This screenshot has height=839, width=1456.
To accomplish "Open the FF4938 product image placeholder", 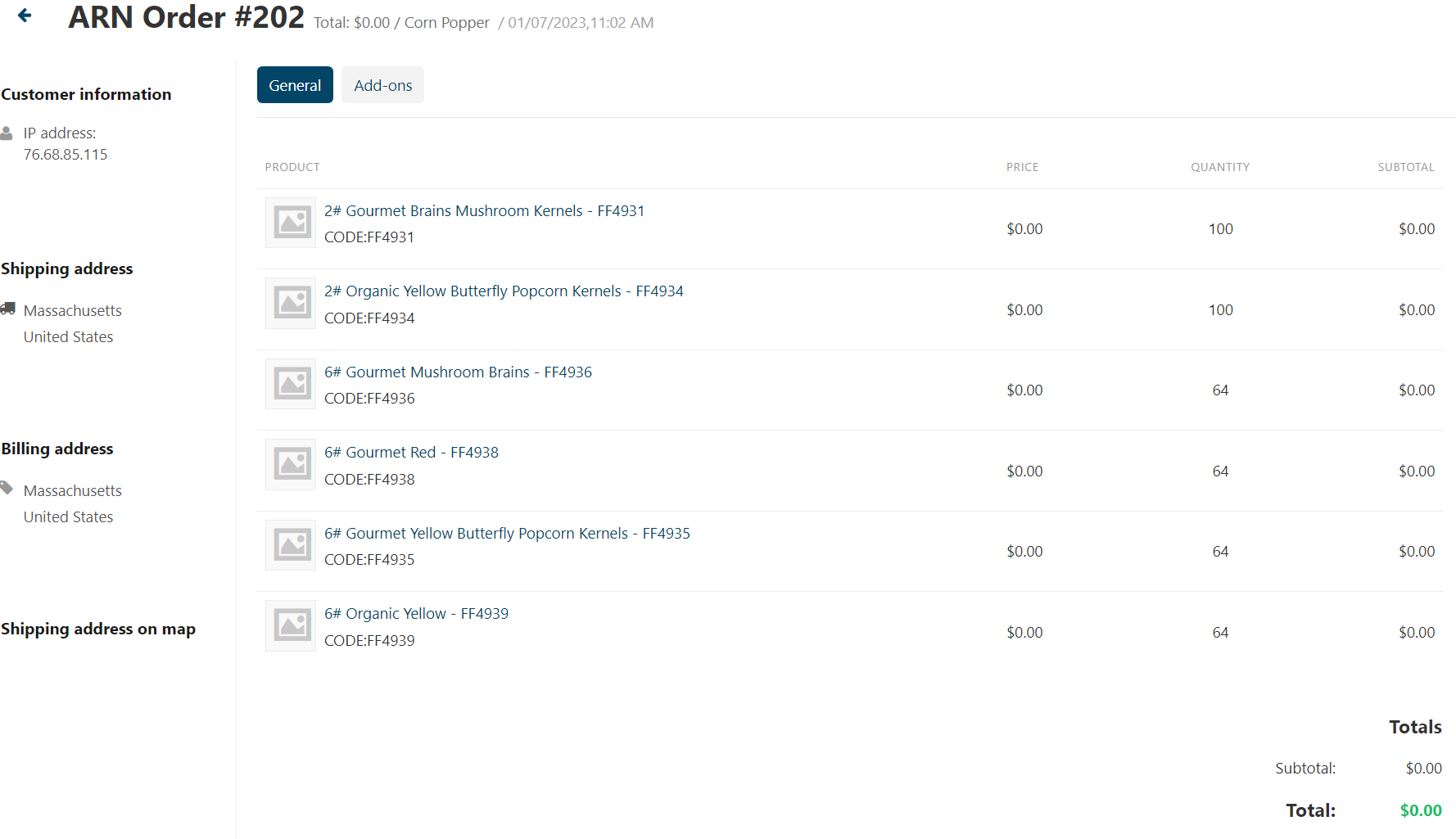I will tap(291, 464).
